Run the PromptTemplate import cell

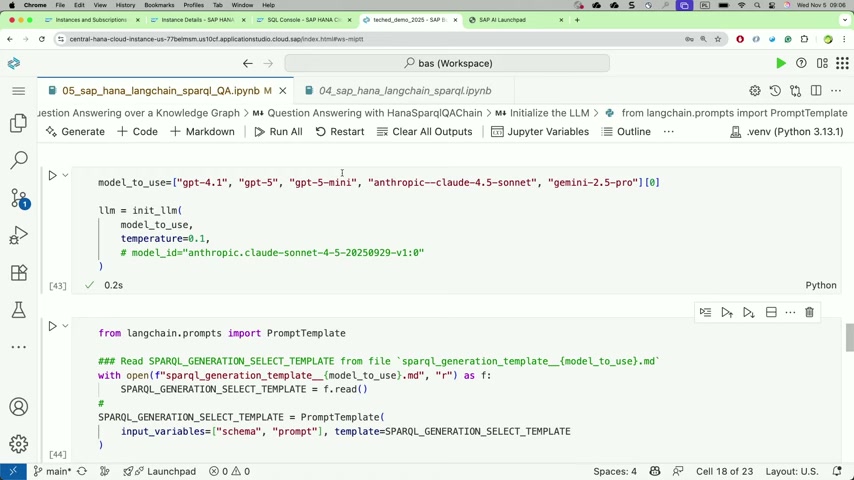click(x=52, y=326)
